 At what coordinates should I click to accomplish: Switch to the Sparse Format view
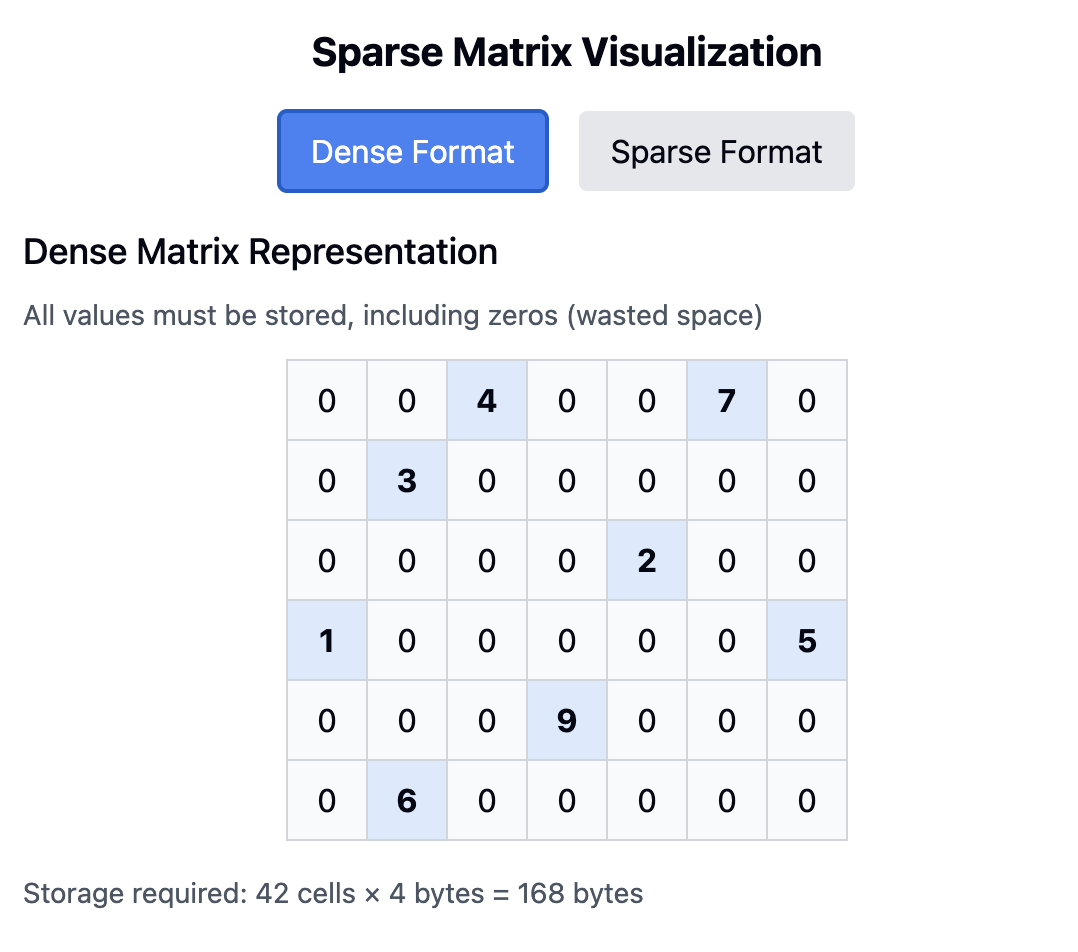(716, 151)
